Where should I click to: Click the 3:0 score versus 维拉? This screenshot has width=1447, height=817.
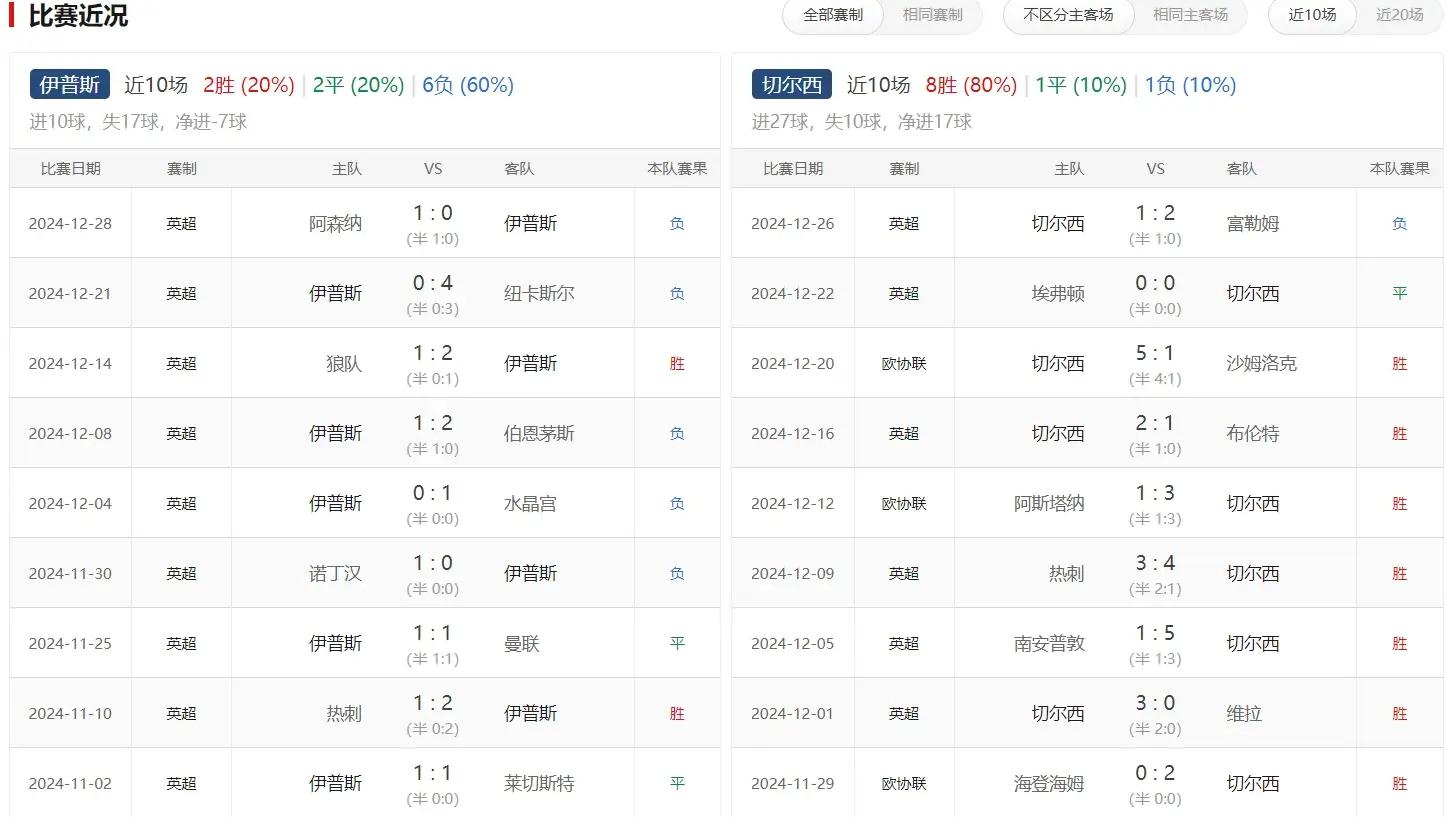pyautogui.click(x=1155, y=703)
